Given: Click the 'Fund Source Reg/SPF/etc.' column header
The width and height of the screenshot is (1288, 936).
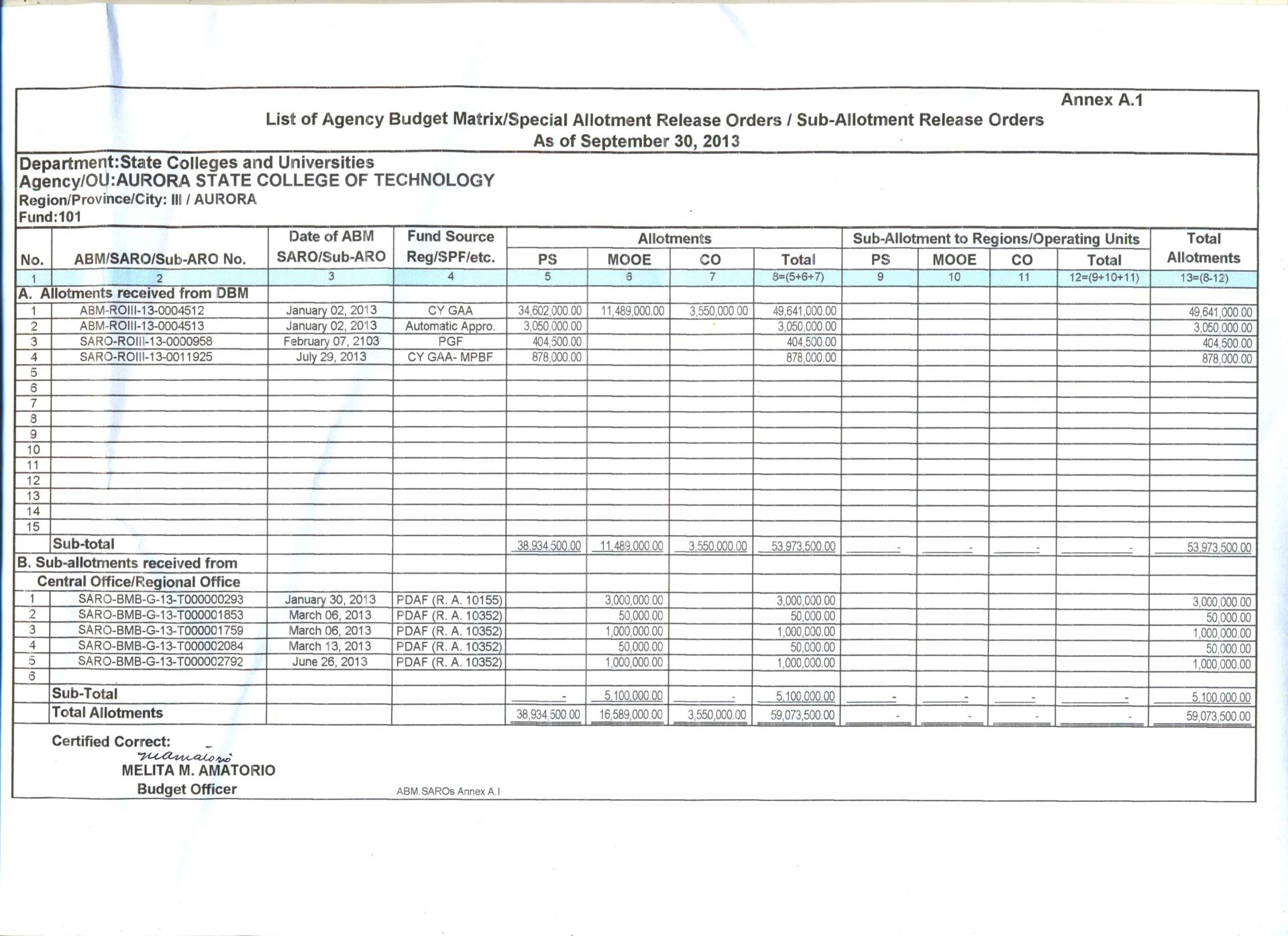Looking at the screenshot, I should (450, 247).
